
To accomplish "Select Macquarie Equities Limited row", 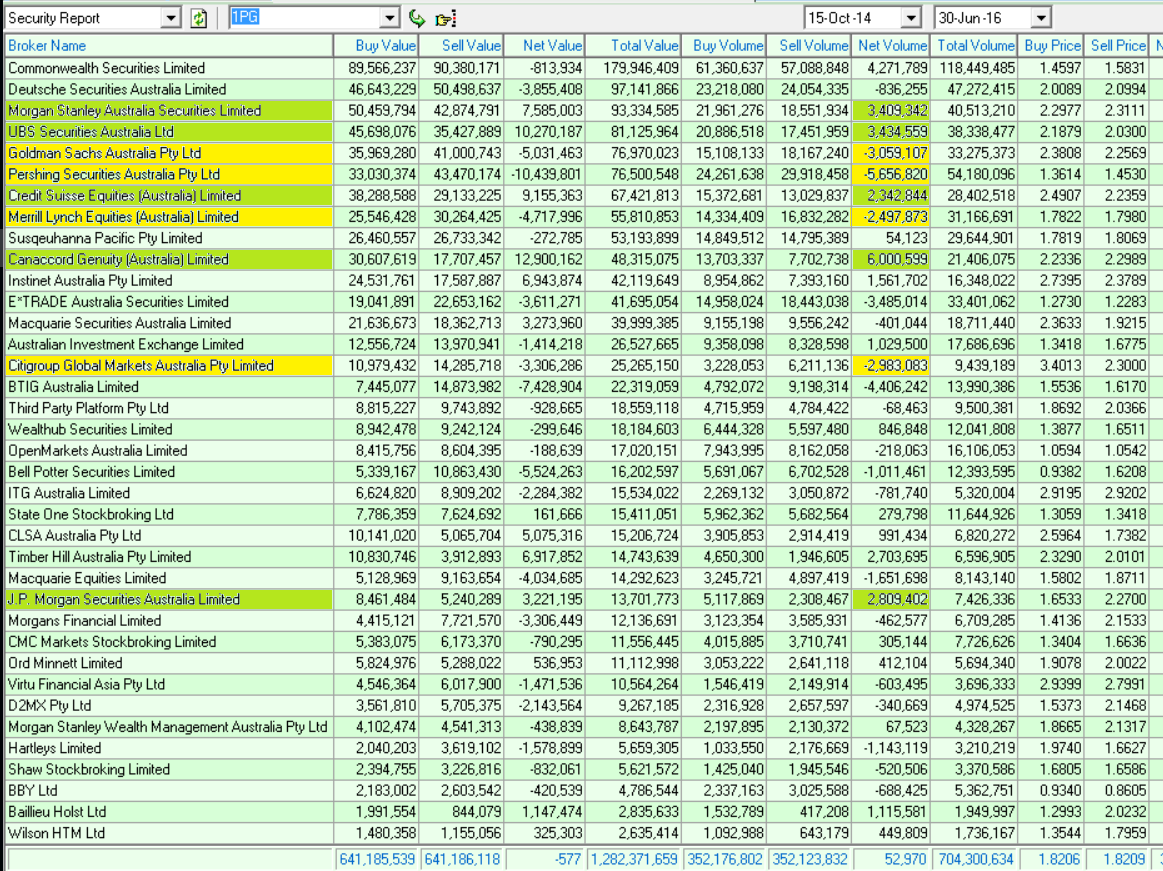I will [168, 578].
